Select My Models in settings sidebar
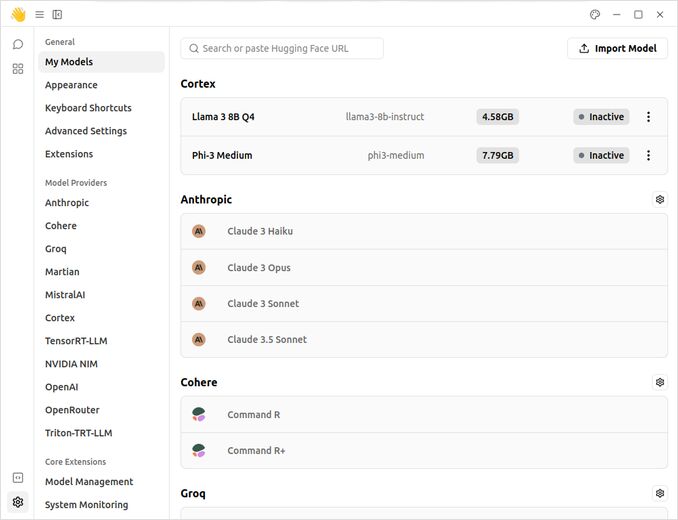The width and height of the screenshot is (678, 520). click(x=101, y=62)
